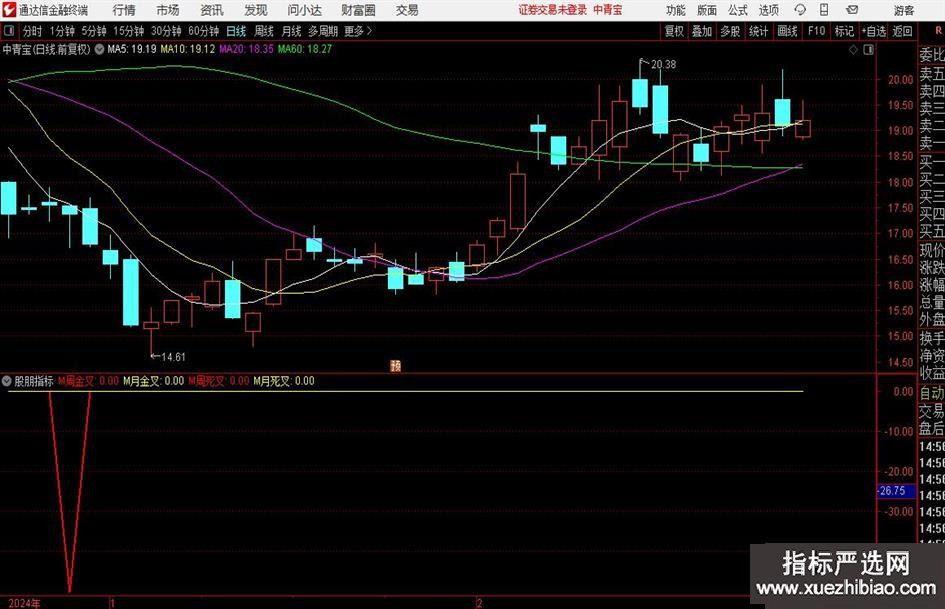Viewport: 945px width, 609px height.
Task: Click the MA20: 18.35 label
Action: 246,49
